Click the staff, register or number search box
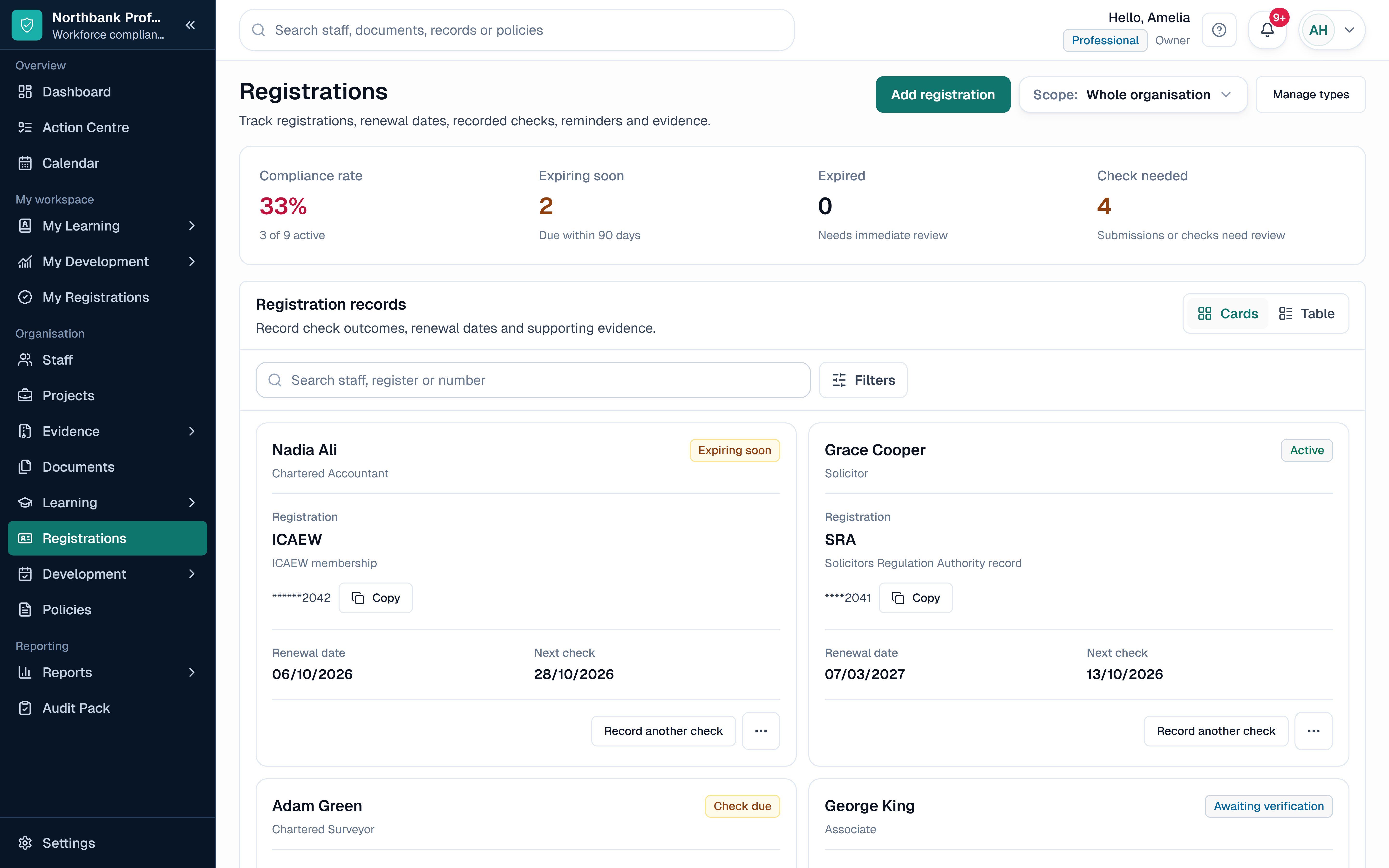This screenshot has width=1389, height=868. (533, 380)
